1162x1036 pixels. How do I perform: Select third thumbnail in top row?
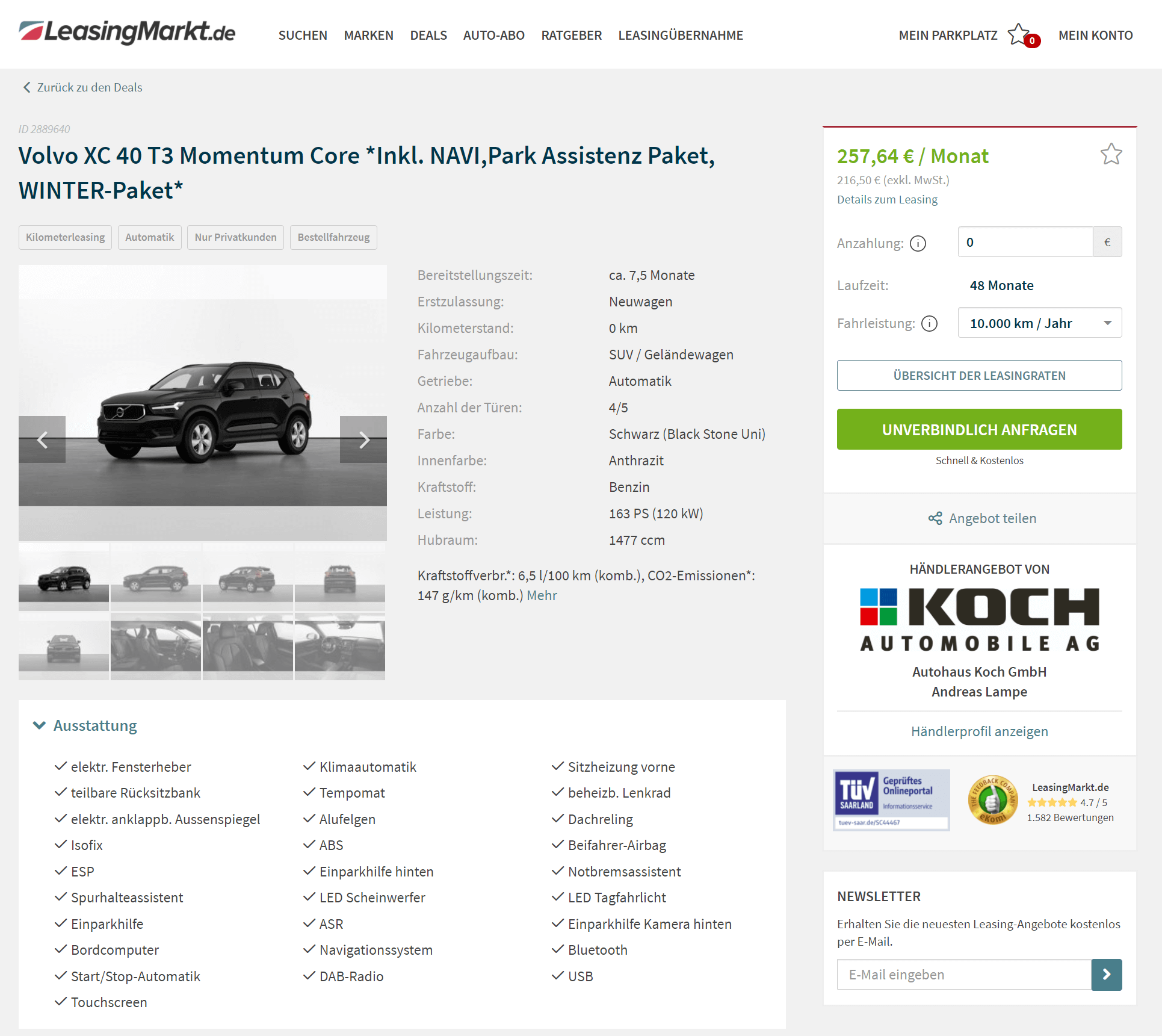coord(248,577)
